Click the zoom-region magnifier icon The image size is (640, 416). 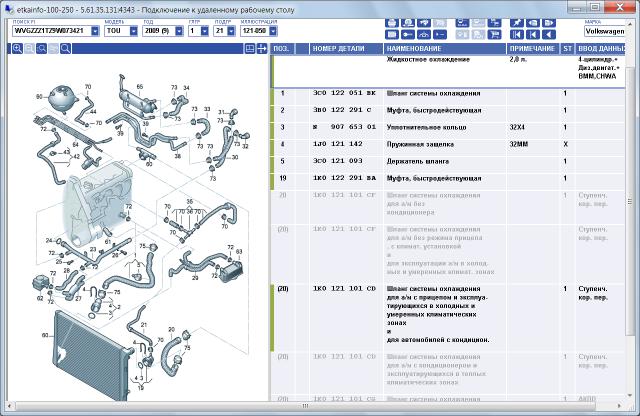pos(41,49)
